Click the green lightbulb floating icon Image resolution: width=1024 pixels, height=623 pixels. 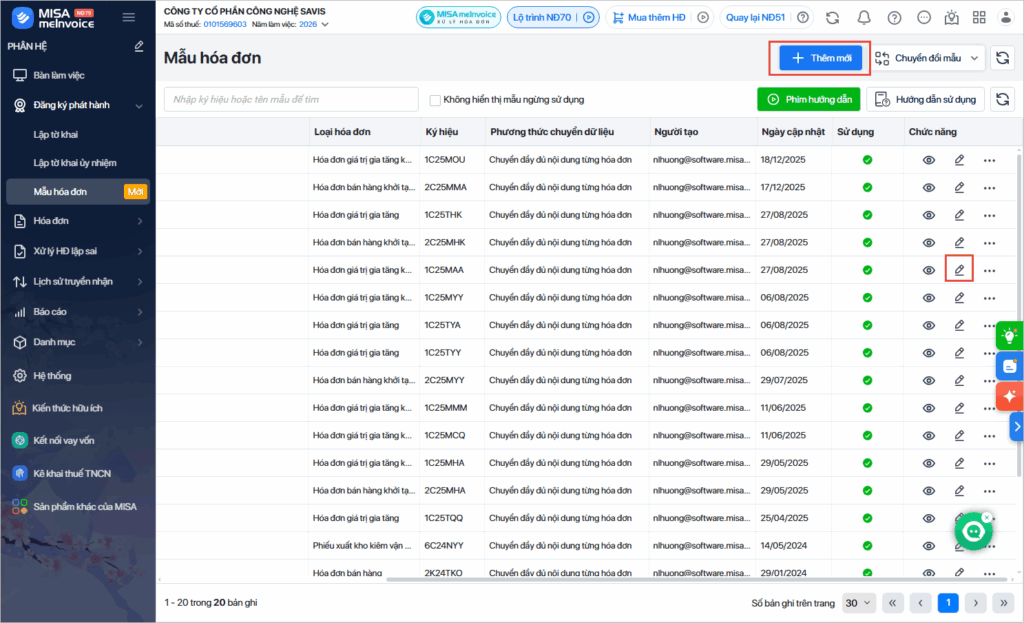[1010, 336]
